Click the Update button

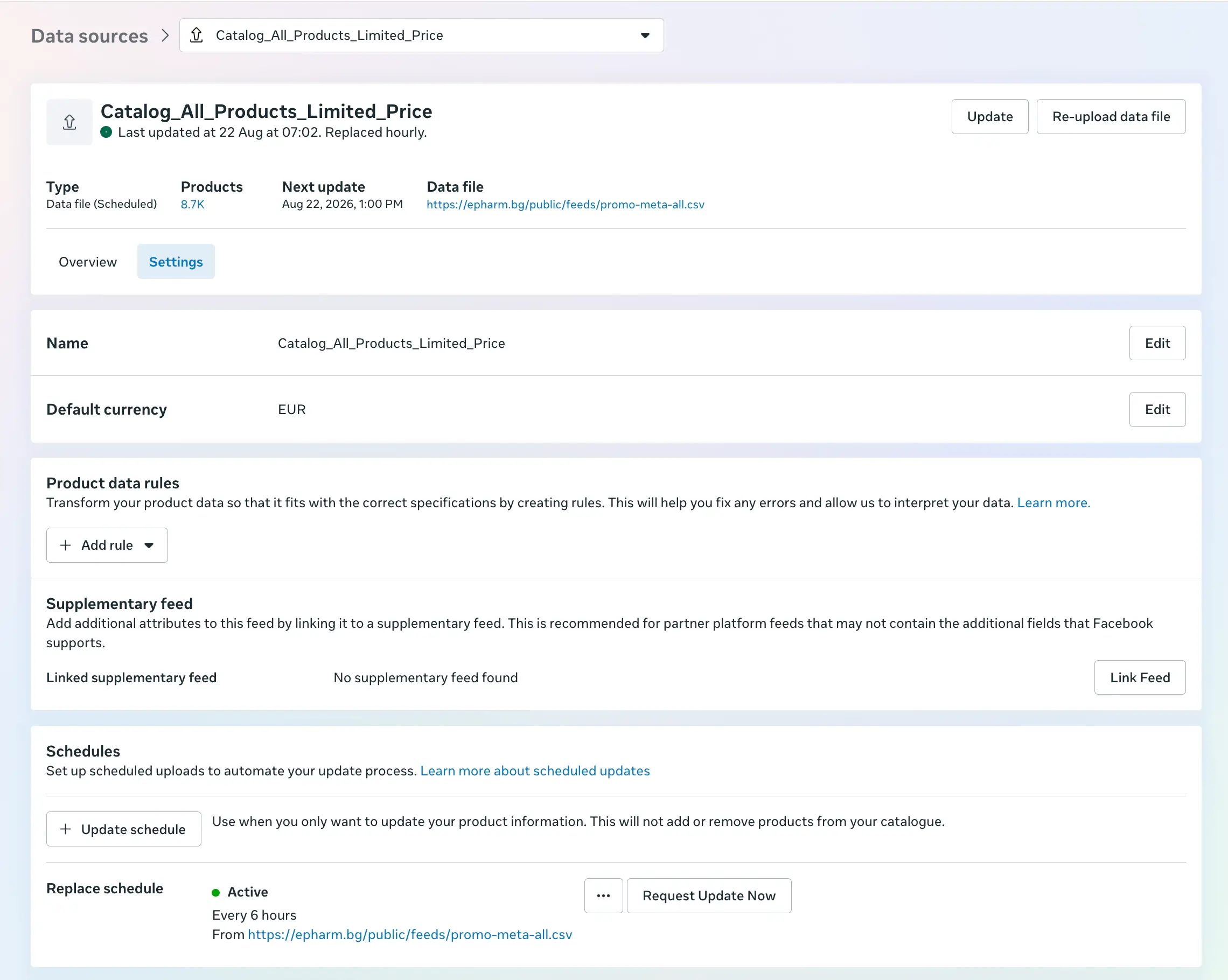(989, 117)
